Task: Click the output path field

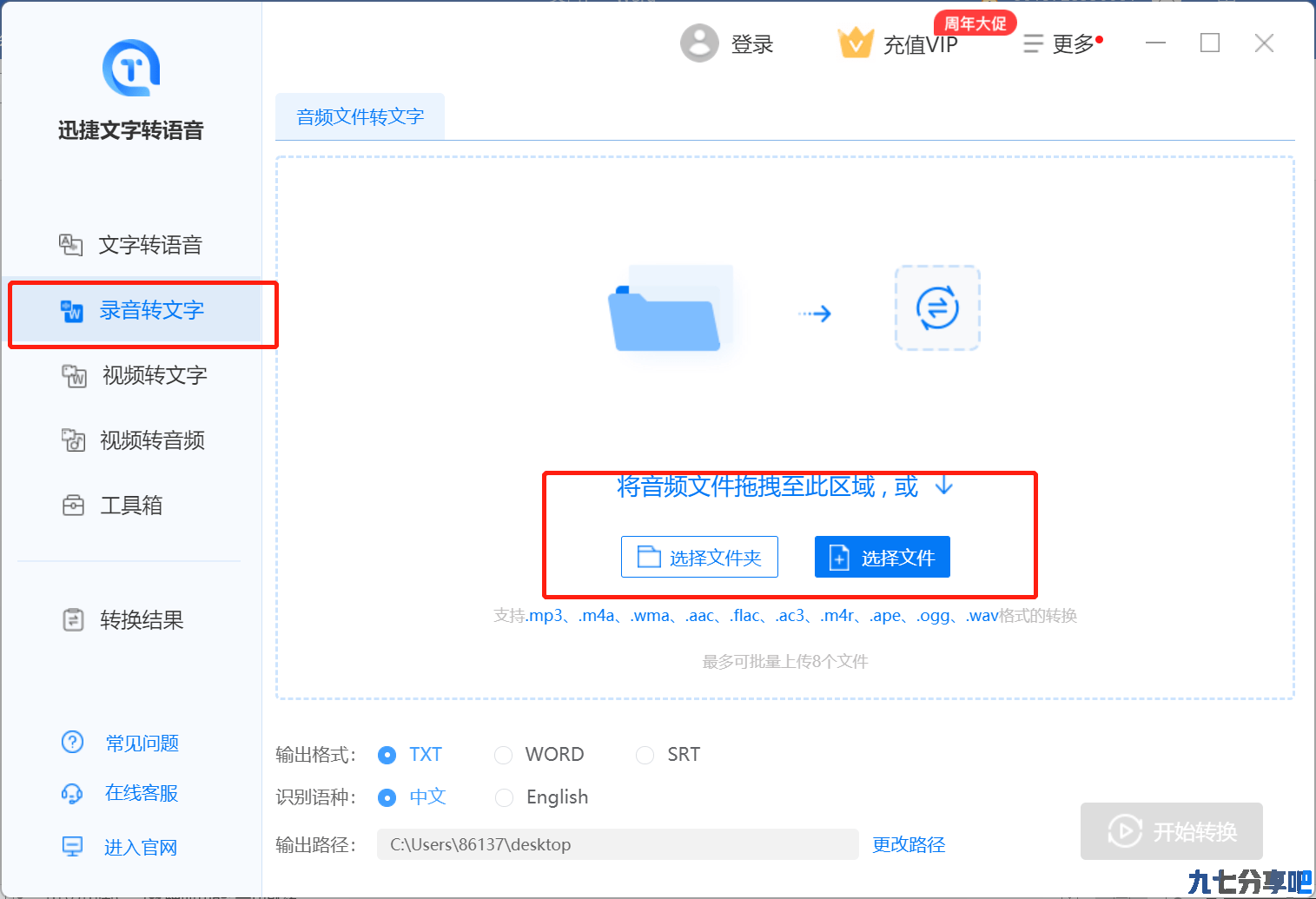Action: click(x=618, y=844)
